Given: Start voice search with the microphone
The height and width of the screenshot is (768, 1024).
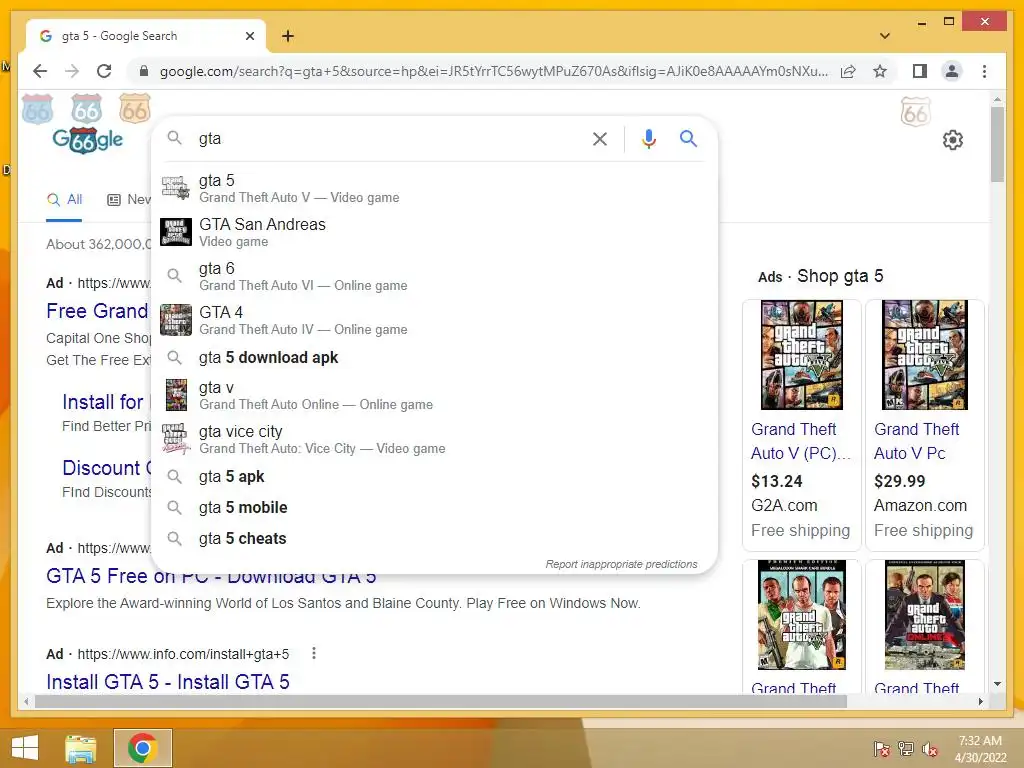Looking at the screenshot, I should (648, 138).
